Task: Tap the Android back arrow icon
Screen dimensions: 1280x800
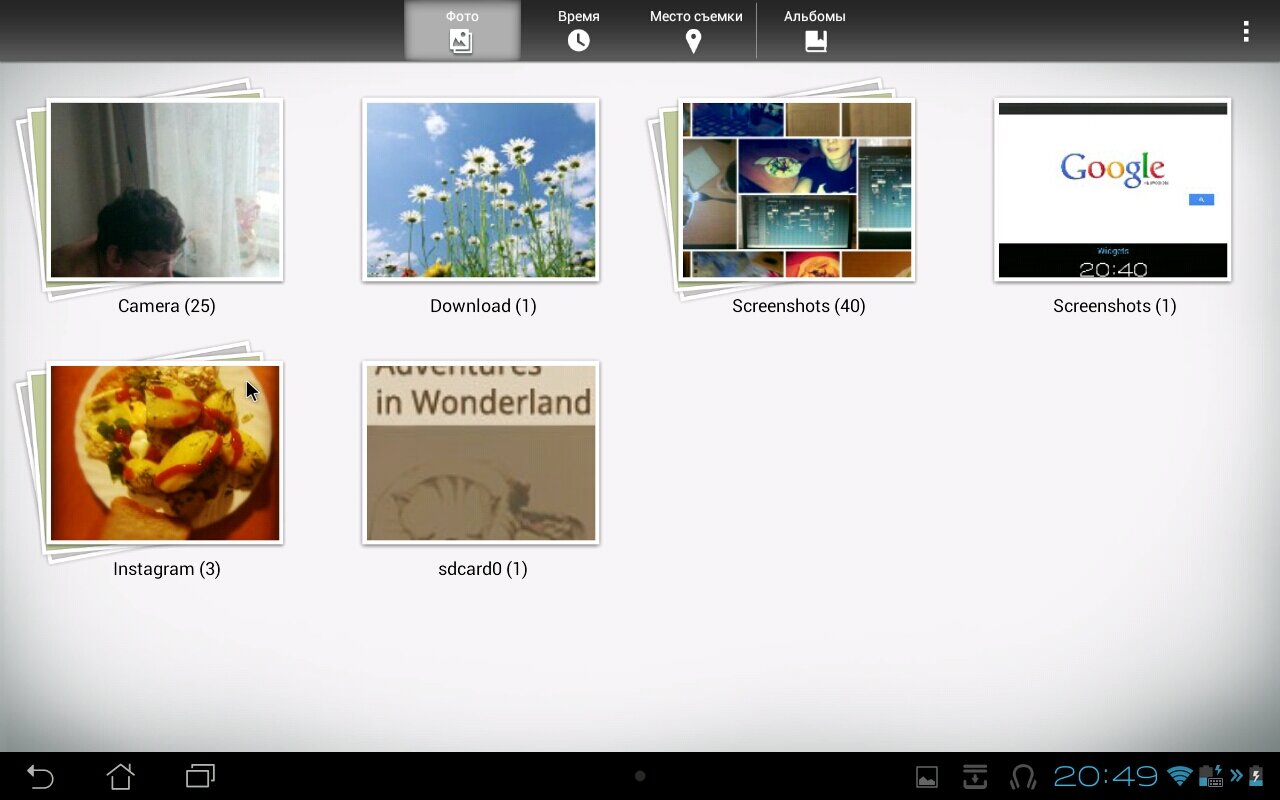Action: (40, 776)
